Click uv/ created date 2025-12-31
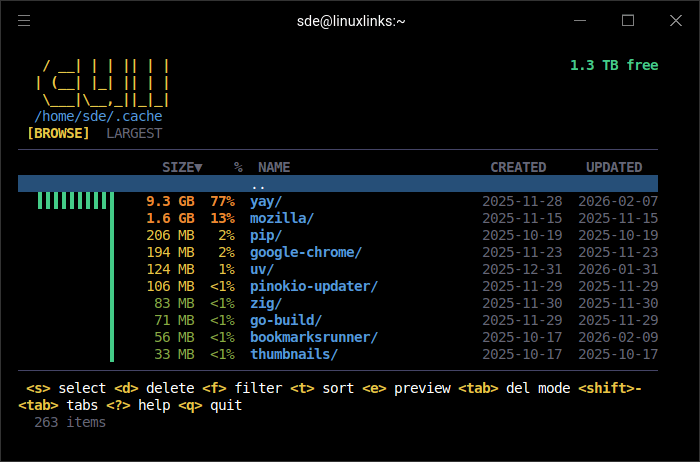This screenshot has width=700, height=462. pyautogui.click(x=522, y=269)
